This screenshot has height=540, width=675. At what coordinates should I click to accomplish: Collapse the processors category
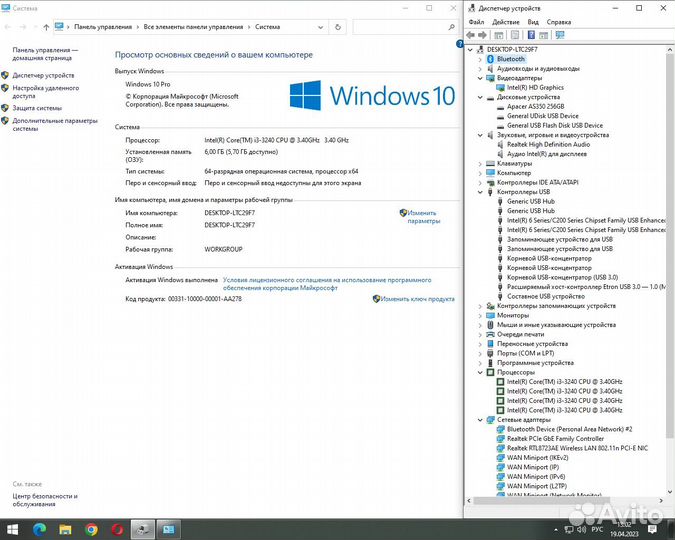(x=480, y=372)
